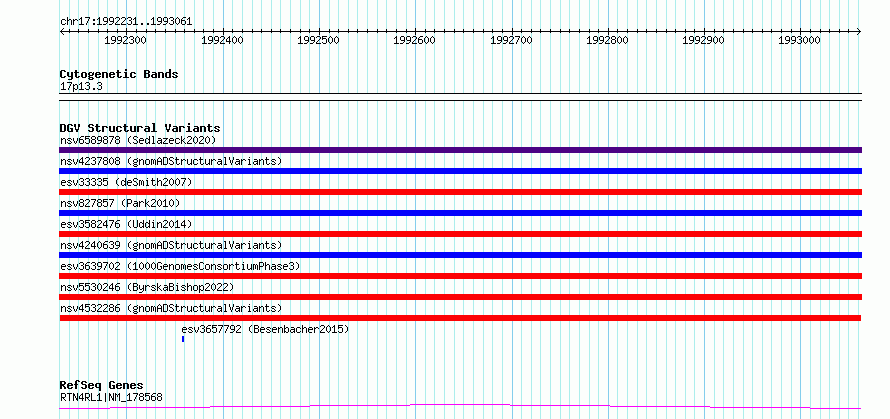Screen dimensions: 890x419
Task: Open the esv3657792 (Besenbacher2015) label
Action: [x=265, y=329]
